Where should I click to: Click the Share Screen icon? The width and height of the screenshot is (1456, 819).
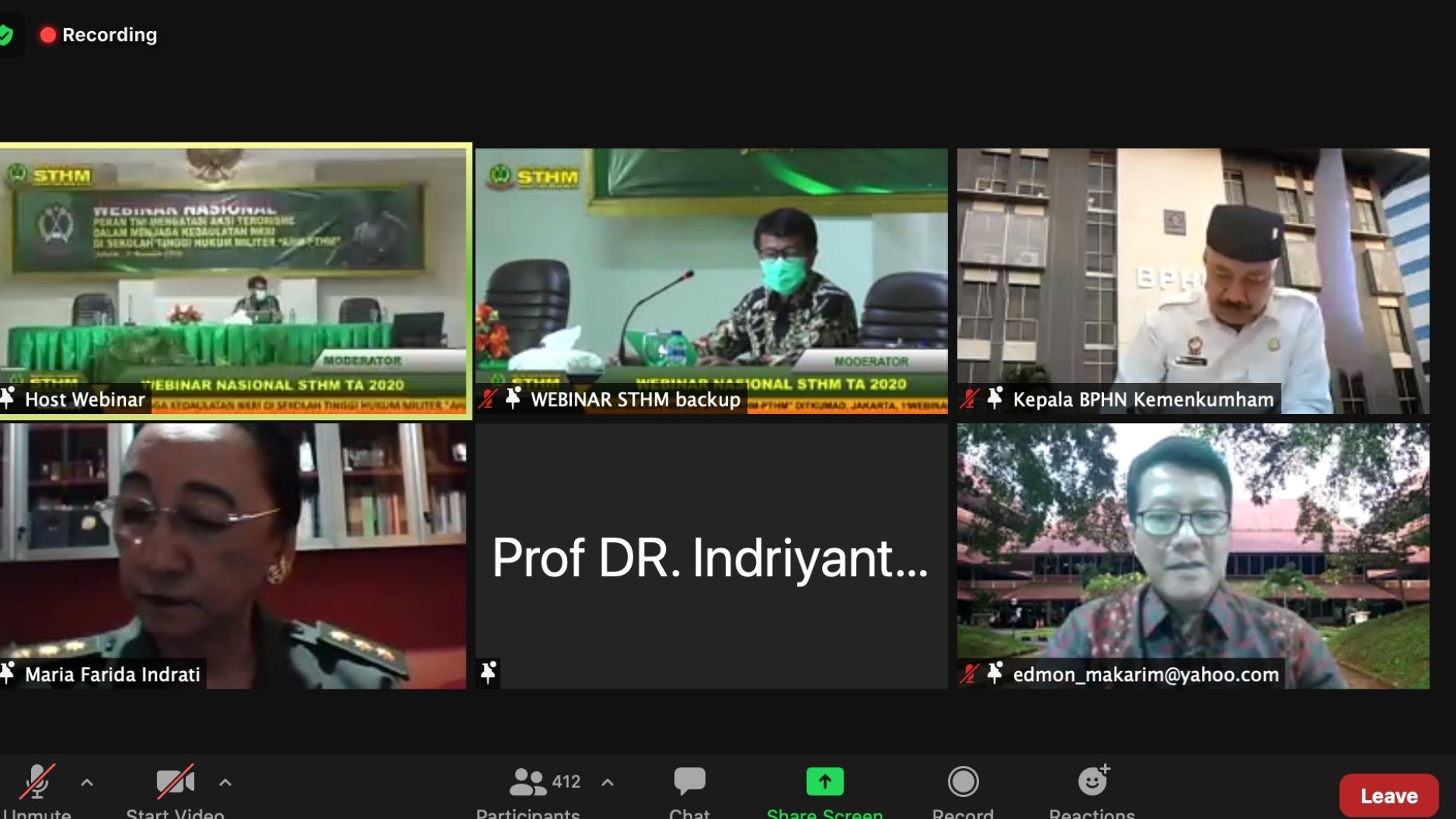coord(824,782)
